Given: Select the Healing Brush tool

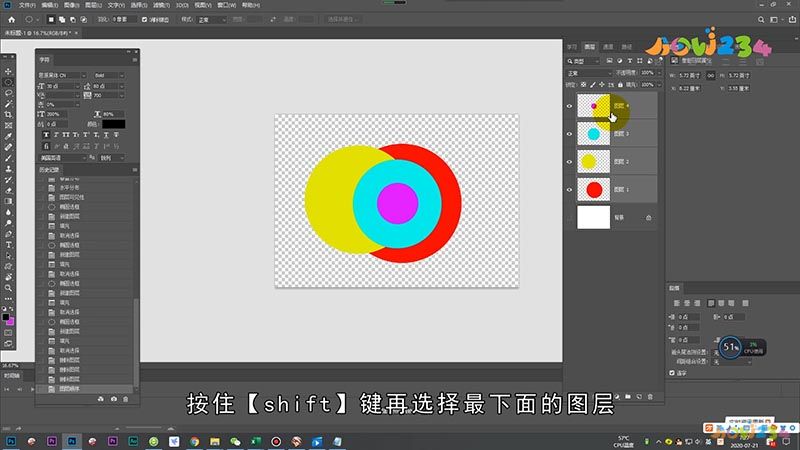Looking at the screenshot, I should pos(8,147).
